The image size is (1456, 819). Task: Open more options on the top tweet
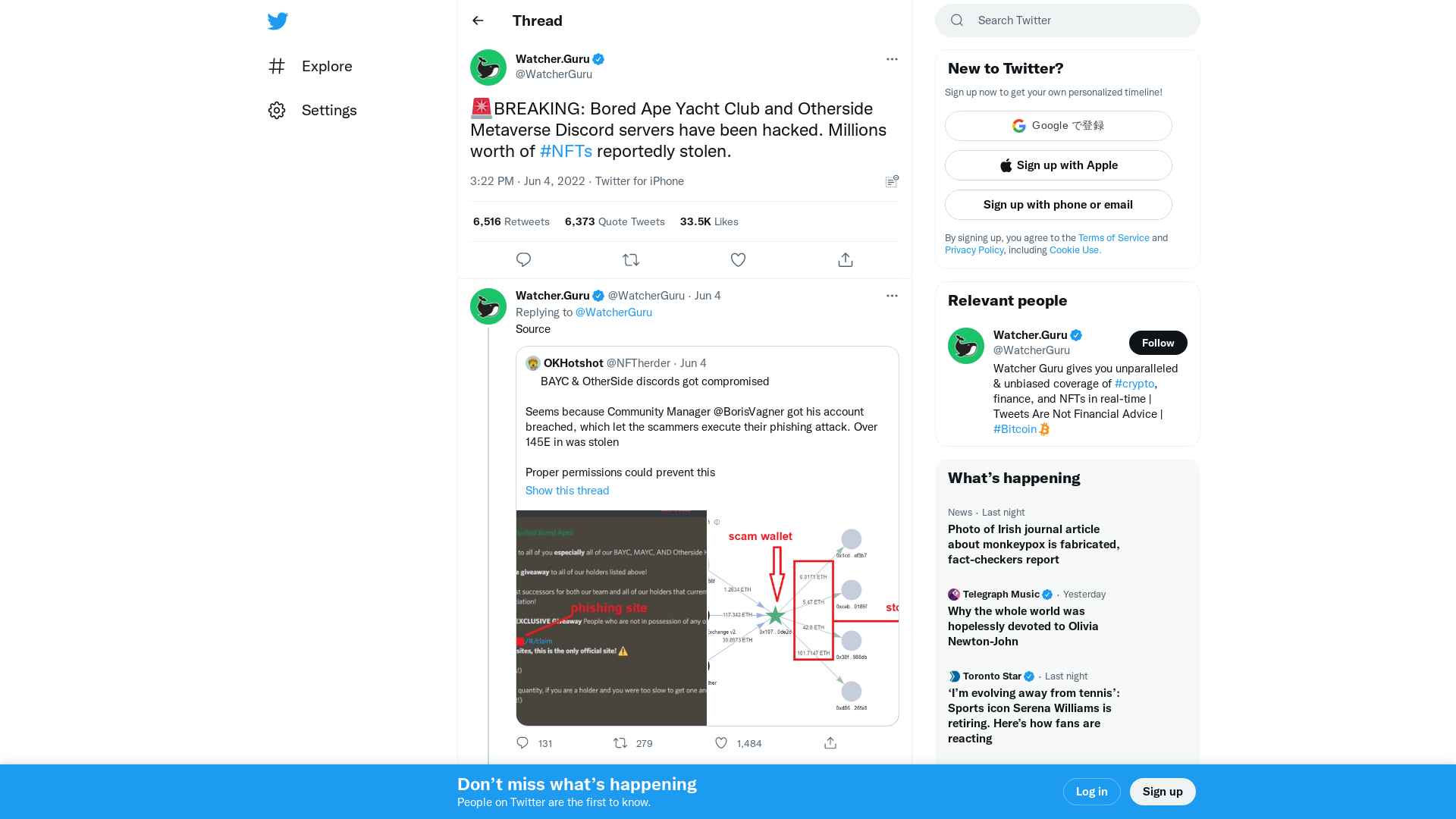point(892,59)
